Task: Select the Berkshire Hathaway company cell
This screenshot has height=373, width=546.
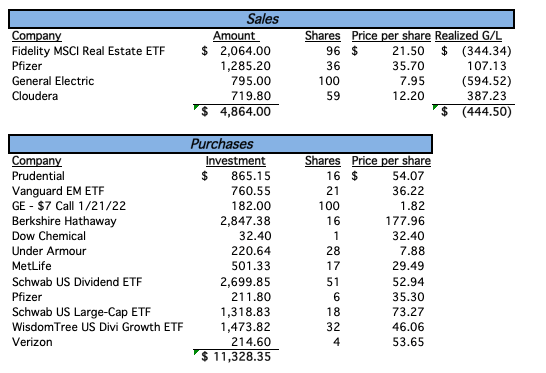Action: [x=64, y=221]
